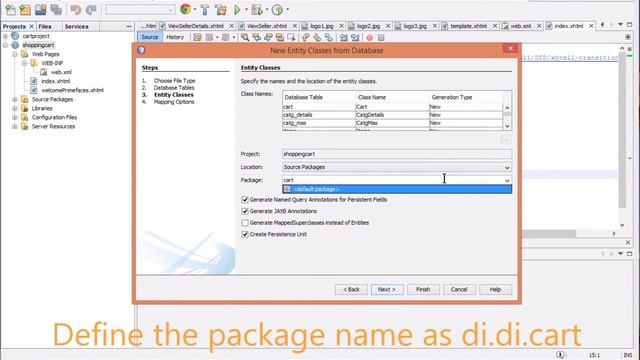Click the Open Project toolbar icon

click(40, 9)
